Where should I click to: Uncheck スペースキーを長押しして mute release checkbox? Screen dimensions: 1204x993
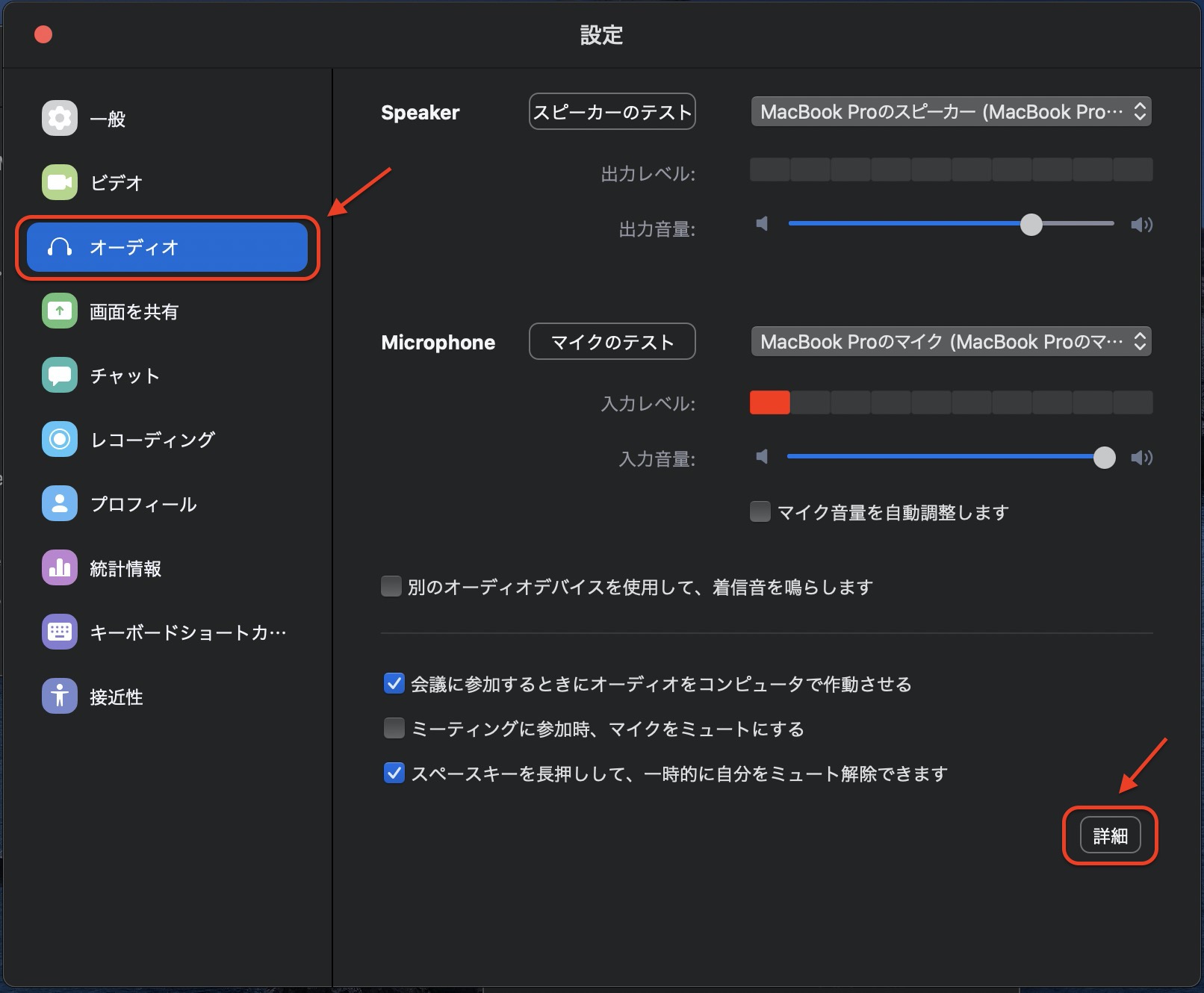394,773
